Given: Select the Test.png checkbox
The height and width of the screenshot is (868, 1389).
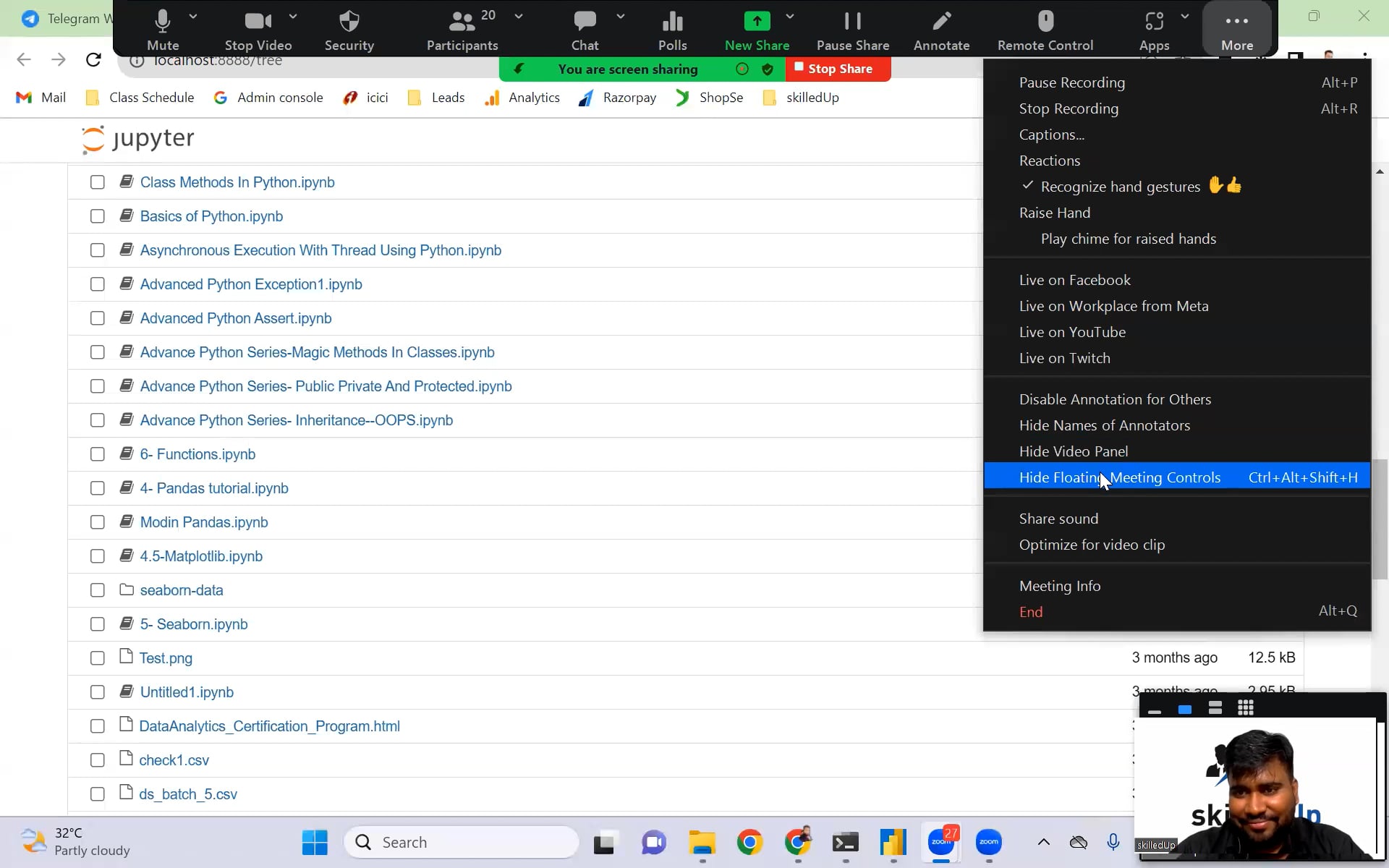Looking at the screenshot, I should point(97,658).
